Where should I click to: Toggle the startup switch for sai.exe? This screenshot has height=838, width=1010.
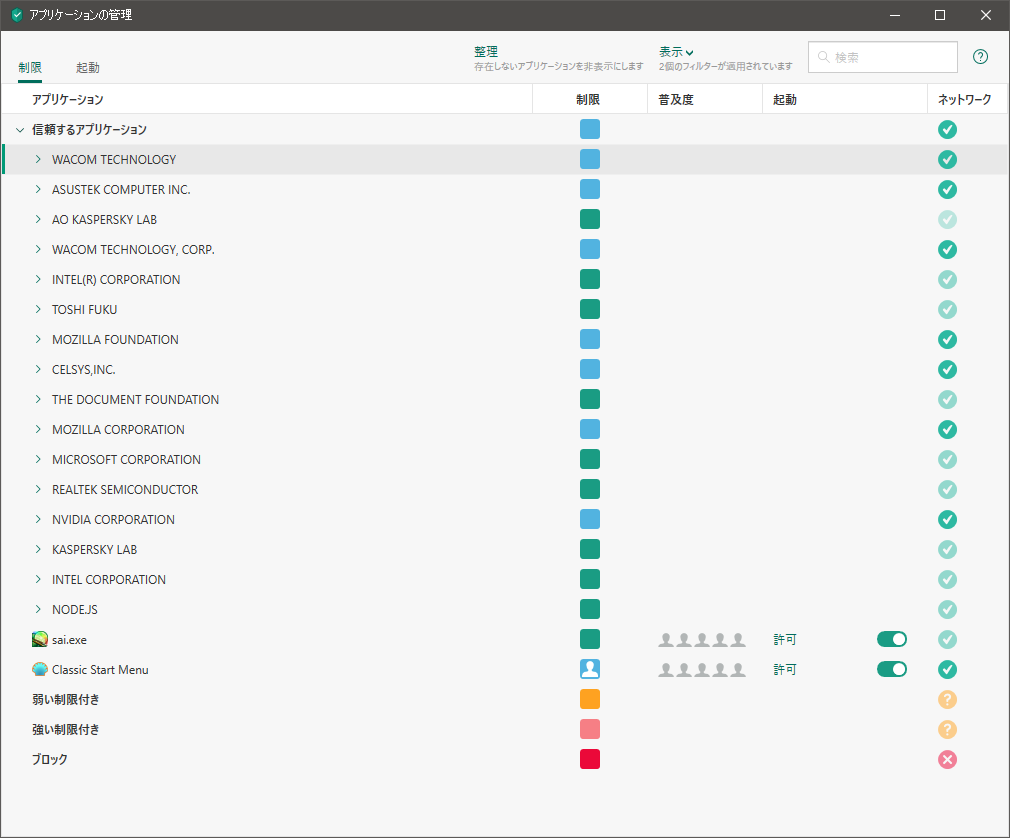[x=891, y=639]
